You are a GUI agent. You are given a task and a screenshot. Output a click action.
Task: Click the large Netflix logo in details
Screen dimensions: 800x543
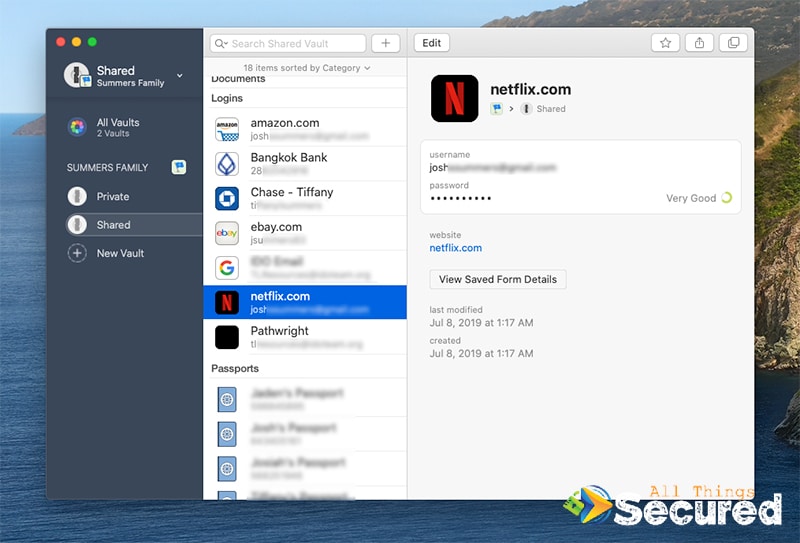coord(455,98)
